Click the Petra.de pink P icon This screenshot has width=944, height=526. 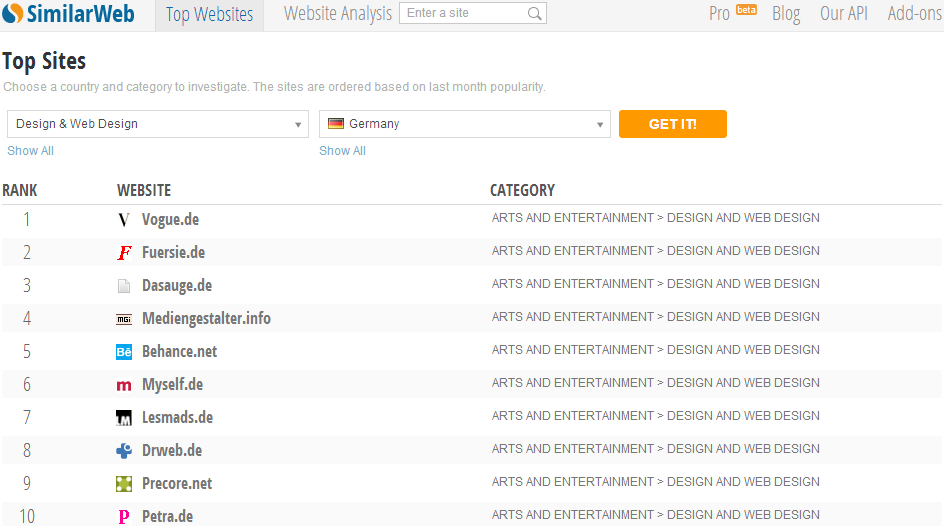click(123, 516)
